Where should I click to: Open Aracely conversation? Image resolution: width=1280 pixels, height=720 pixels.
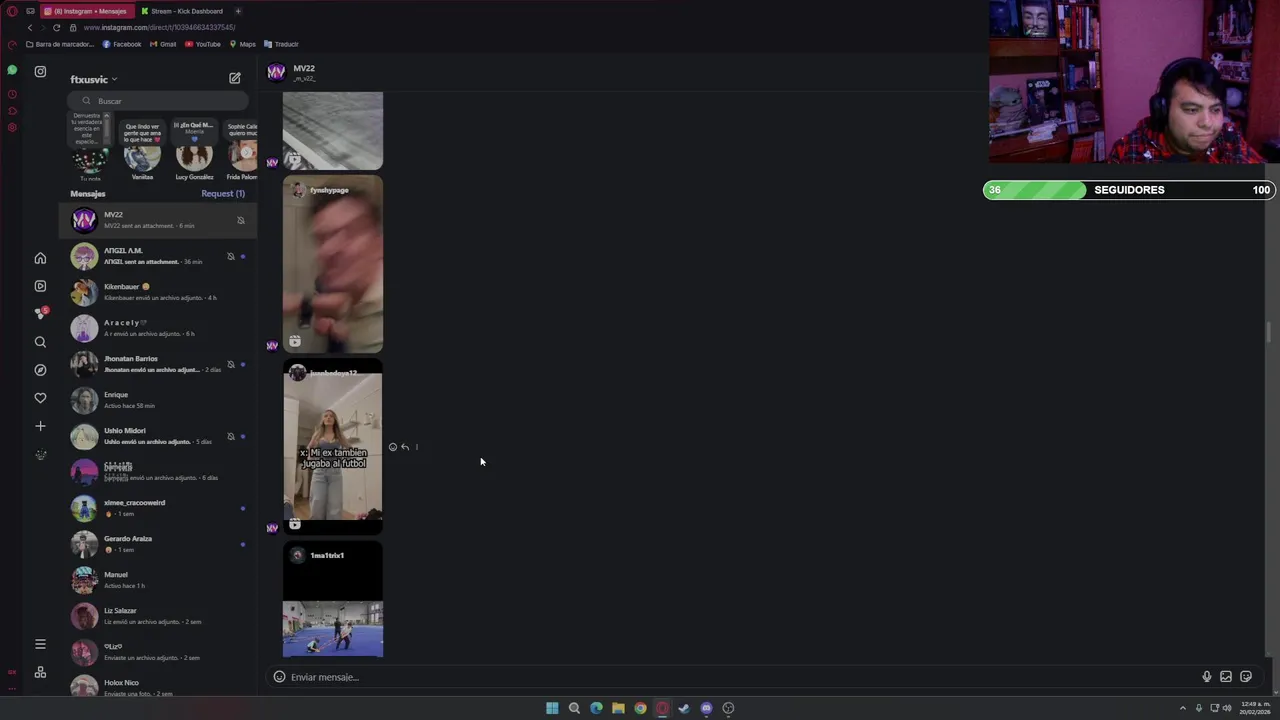[158, 328]
